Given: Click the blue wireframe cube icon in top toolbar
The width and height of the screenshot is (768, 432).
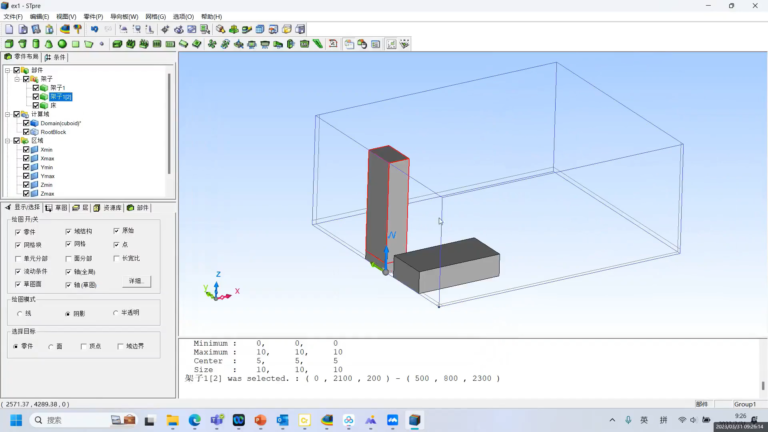Looking at the screenshot, I should pos(260,29).
